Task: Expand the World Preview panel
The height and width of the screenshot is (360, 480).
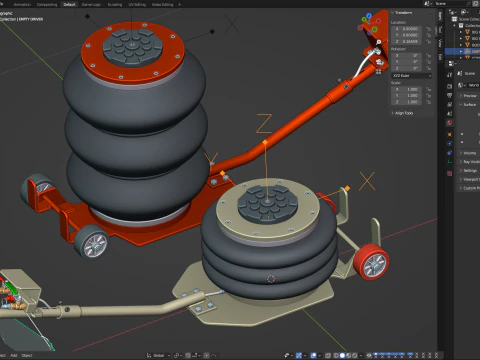Action: pyautogui.click(x=469, y=96)
